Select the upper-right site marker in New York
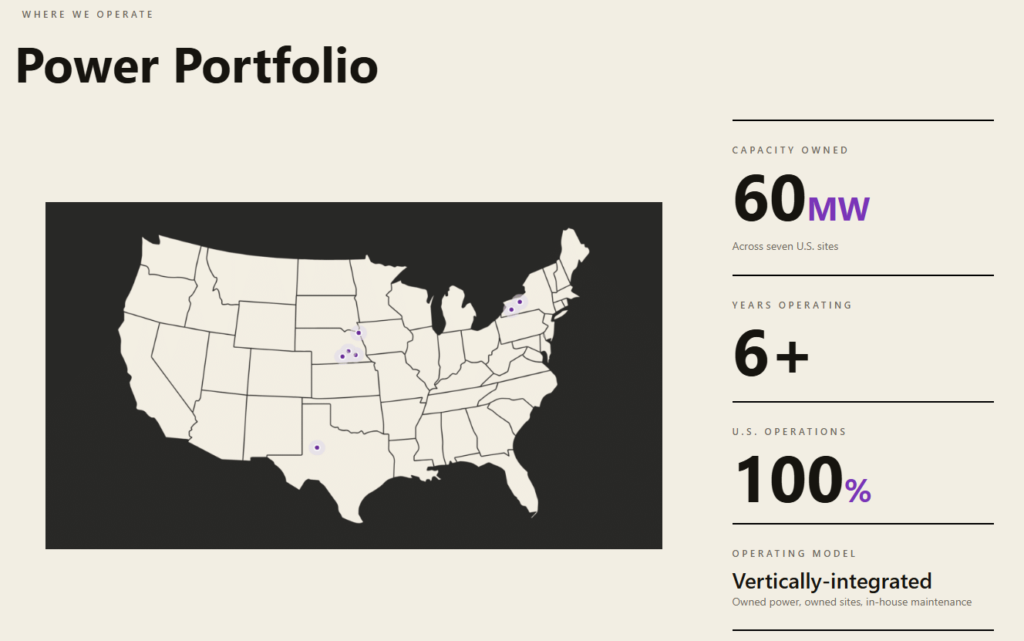 [x=520, y=302]
